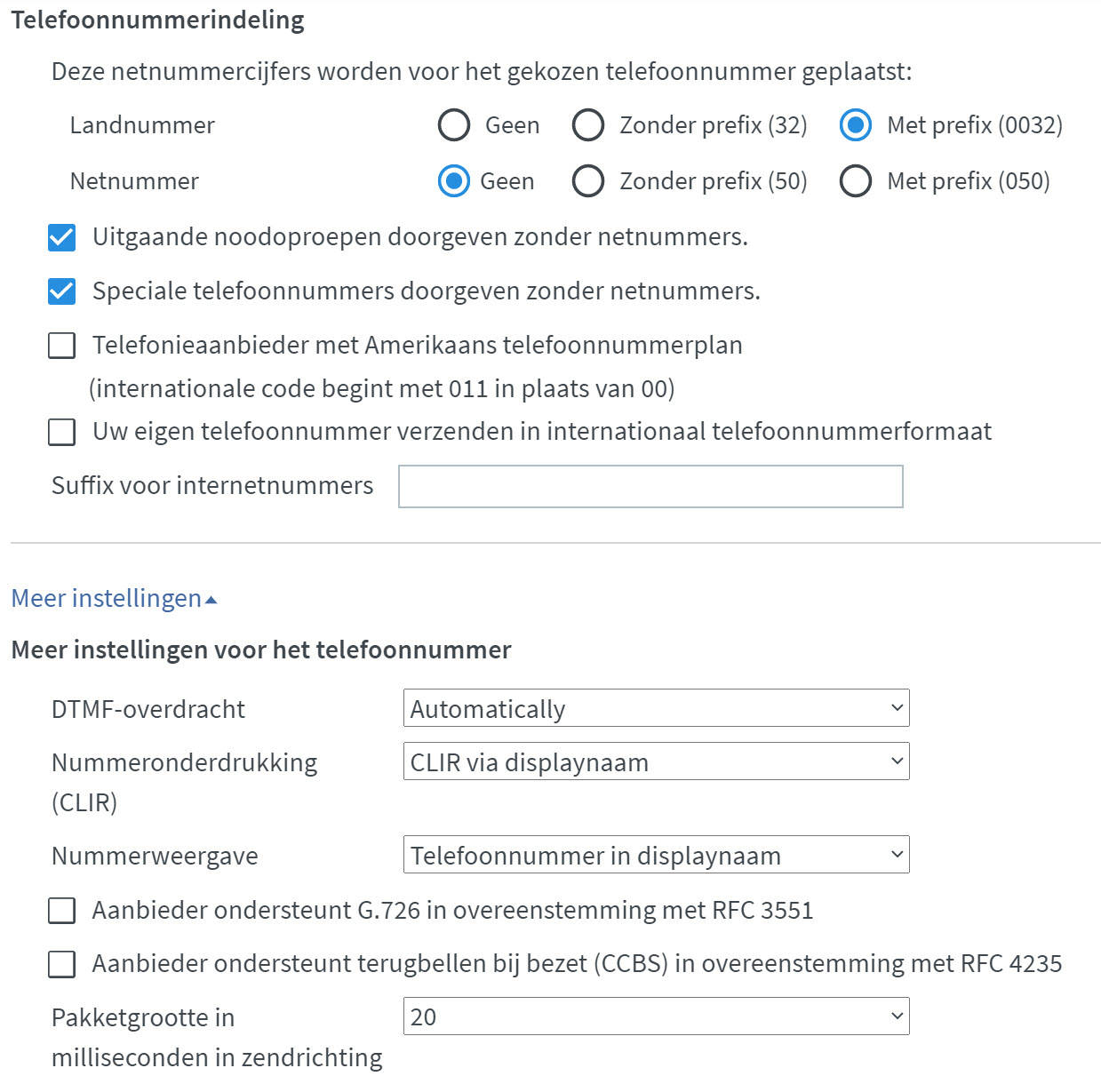This screenshot has height=1092, width=1101.
Task: Enable G.726 RFC 3551 support checkbox
Action: 61,911
